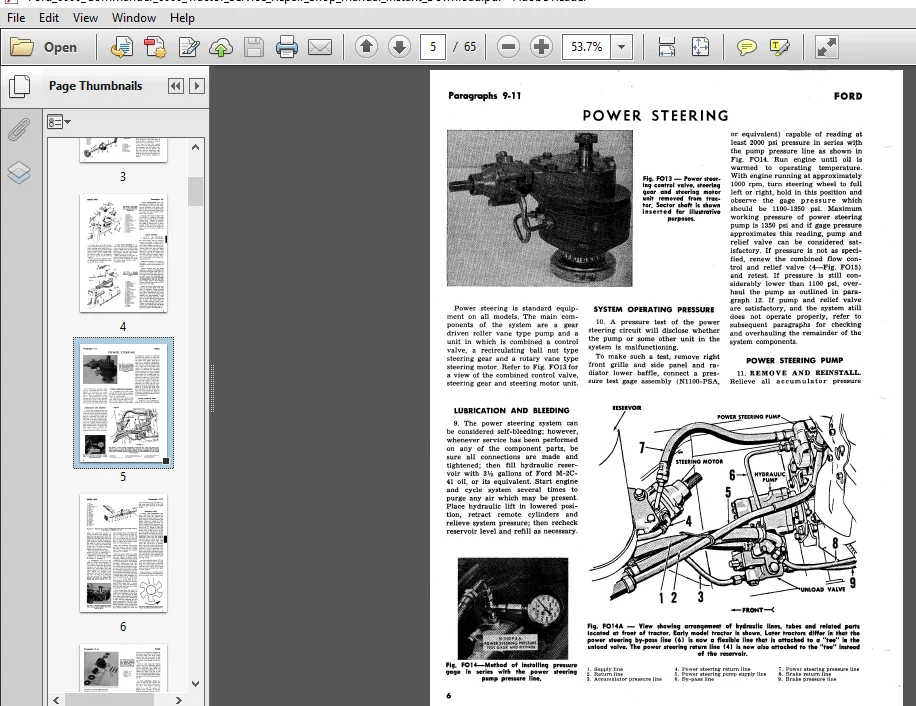This screenshot has height=706, width=916.
Task: Open the Help menu
Action: tap(182, 18)
